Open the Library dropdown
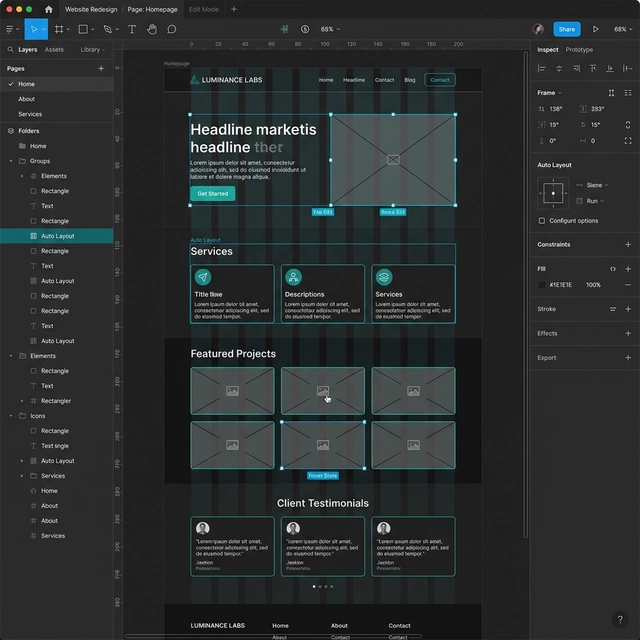The height and width of the screenshot is (640, 640). point(92,49)
